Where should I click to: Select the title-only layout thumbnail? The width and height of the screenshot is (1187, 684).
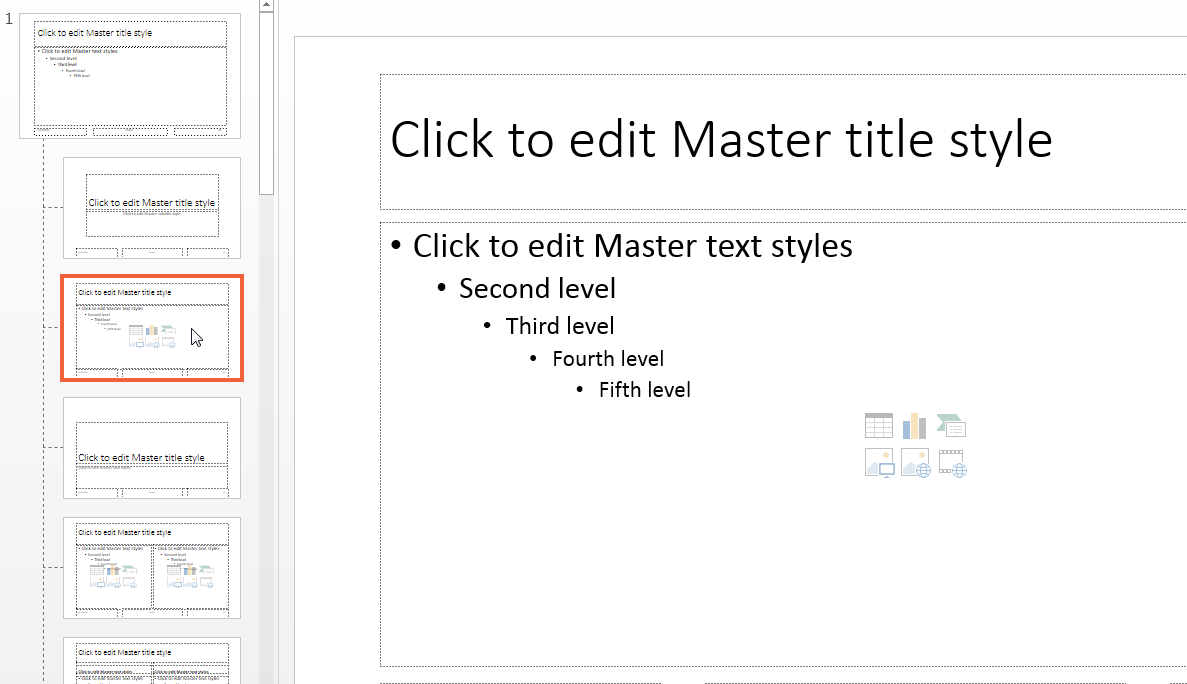click(152, 448)
